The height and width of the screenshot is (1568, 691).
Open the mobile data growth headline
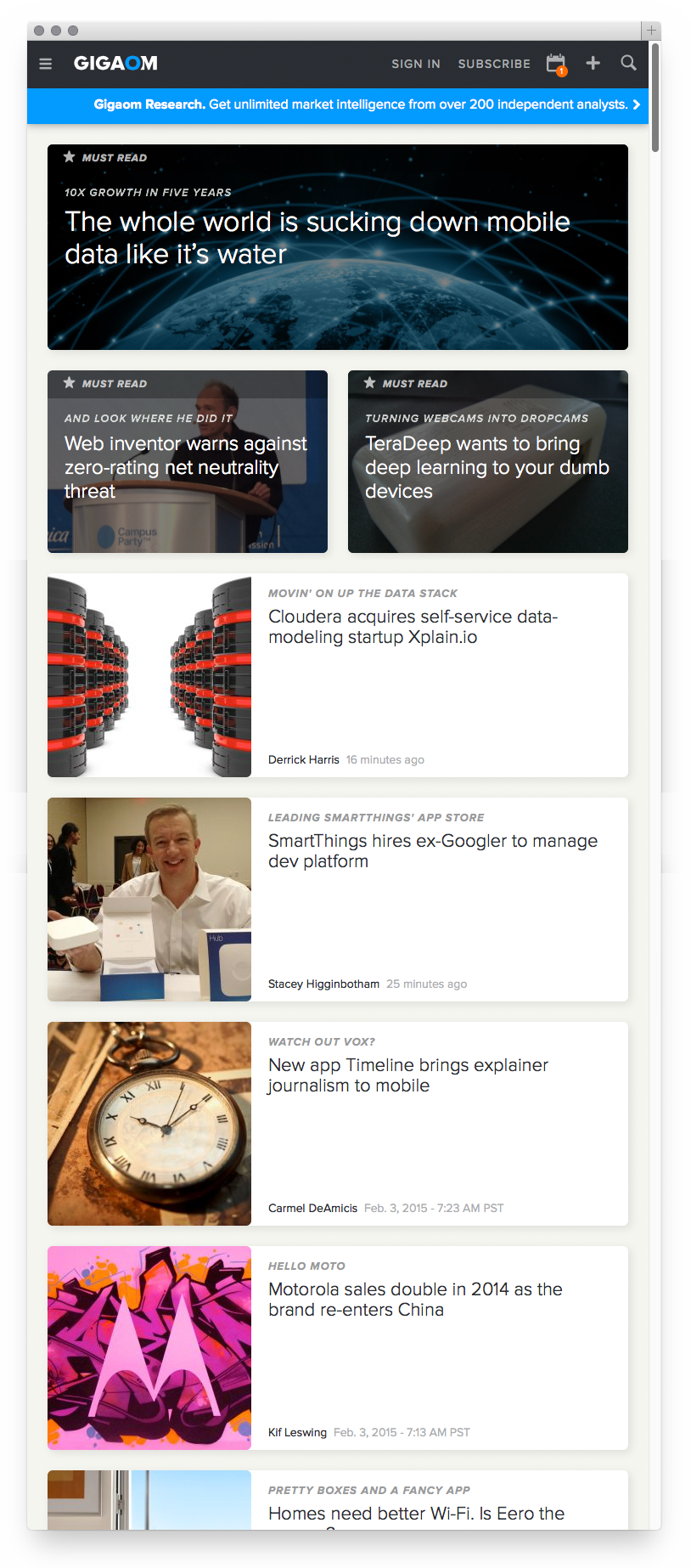[x=317, y=238]
